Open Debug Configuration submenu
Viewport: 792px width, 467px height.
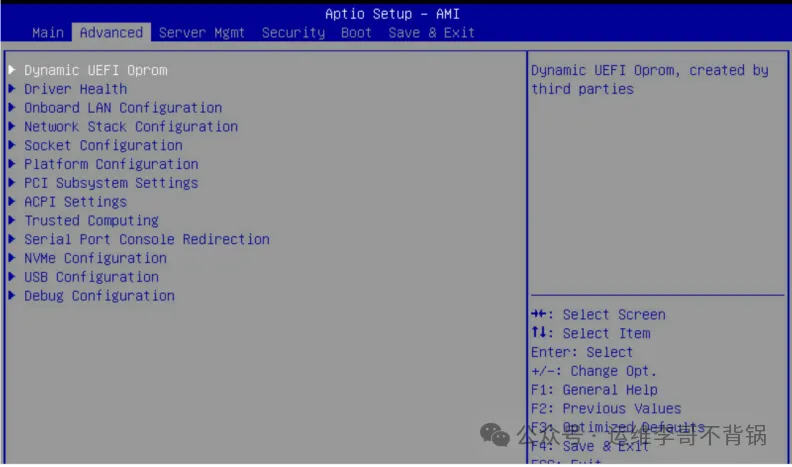click(x=100, y=295)
